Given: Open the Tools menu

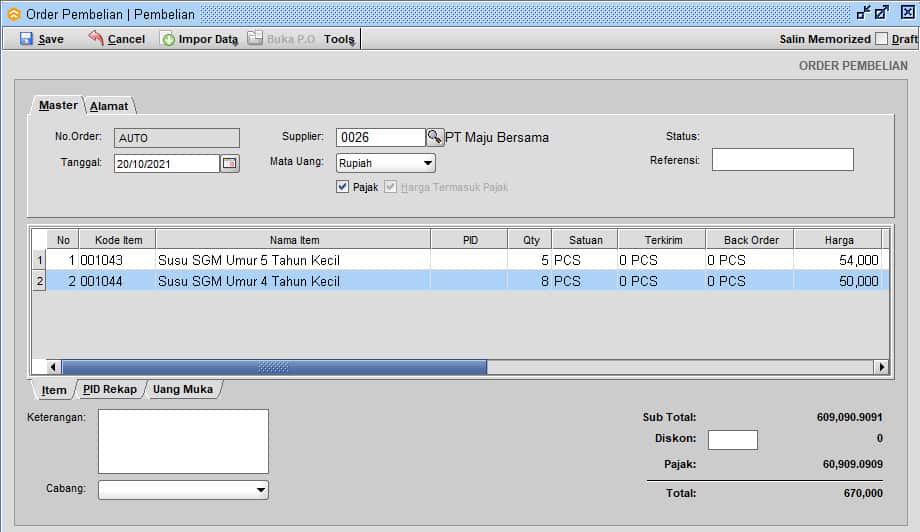Looking at the screenshot, I should pyautogui.click(x=339, y=39).
